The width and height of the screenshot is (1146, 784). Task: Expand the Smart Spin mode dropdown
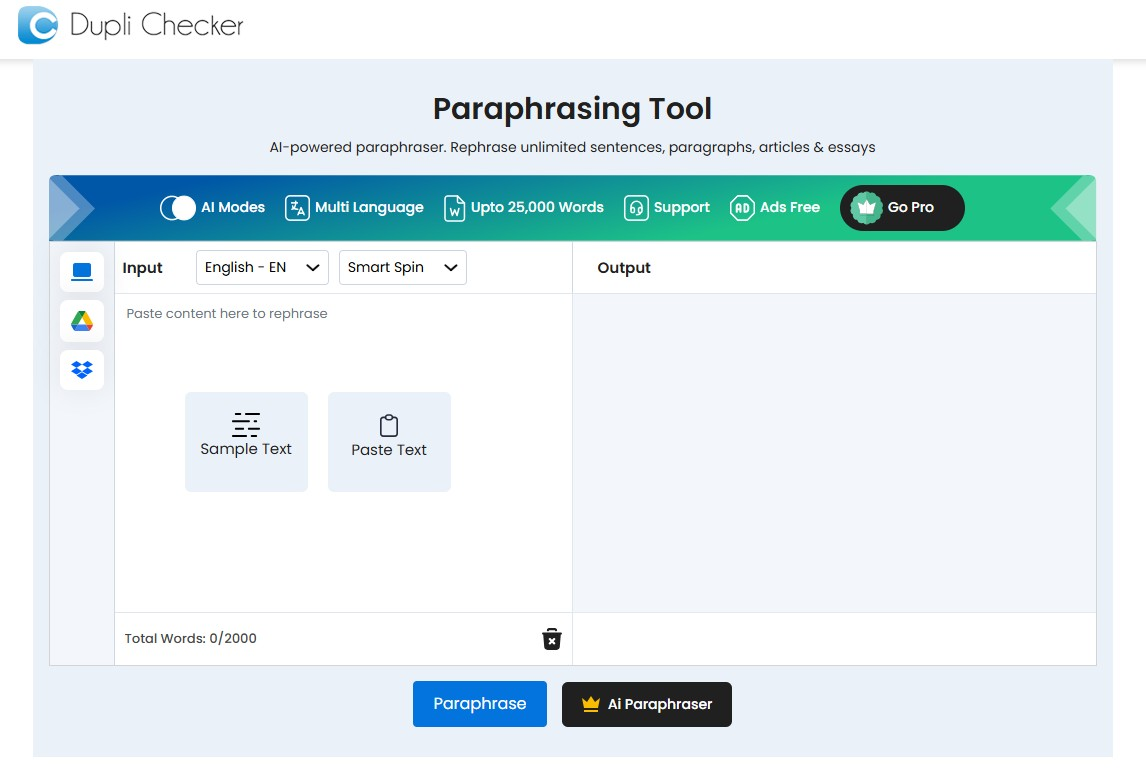(x=403, y=267)
